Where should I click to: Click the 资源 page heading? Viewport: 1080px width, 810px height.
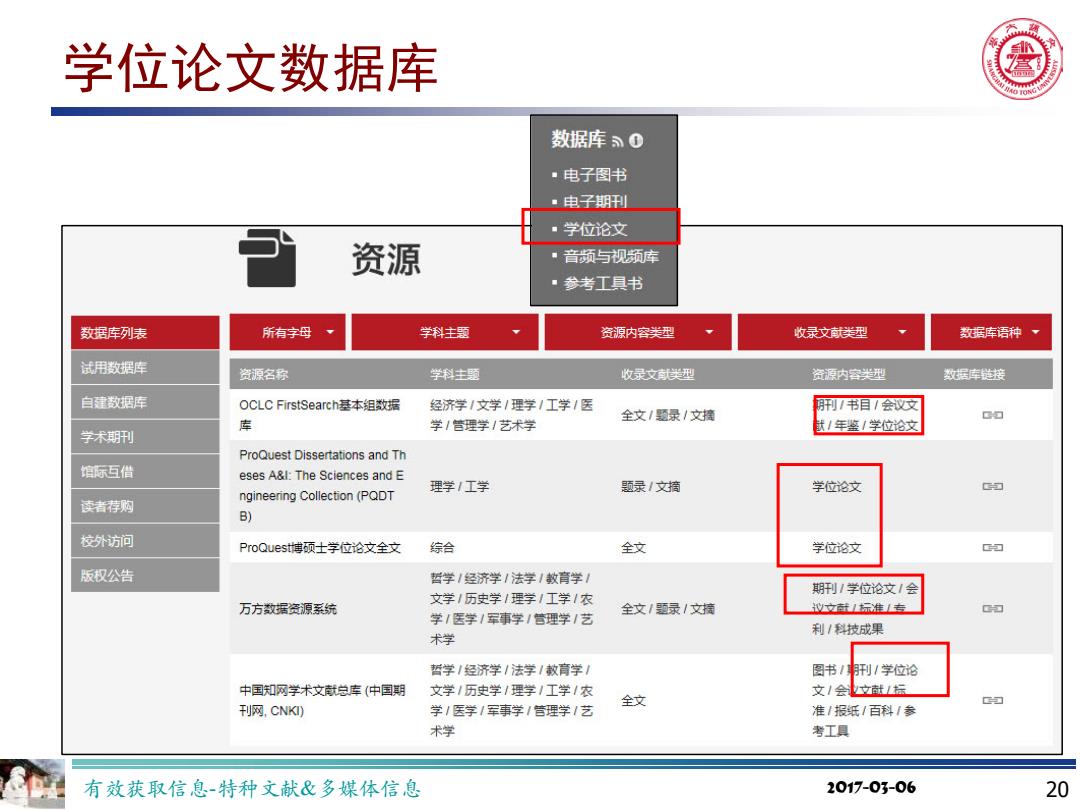386,260
